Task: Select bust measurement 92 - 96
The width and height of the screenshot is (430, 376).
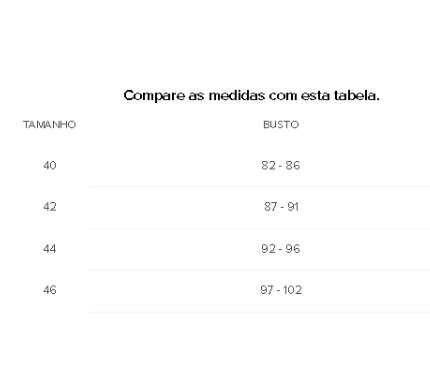Action: point(281,249)
